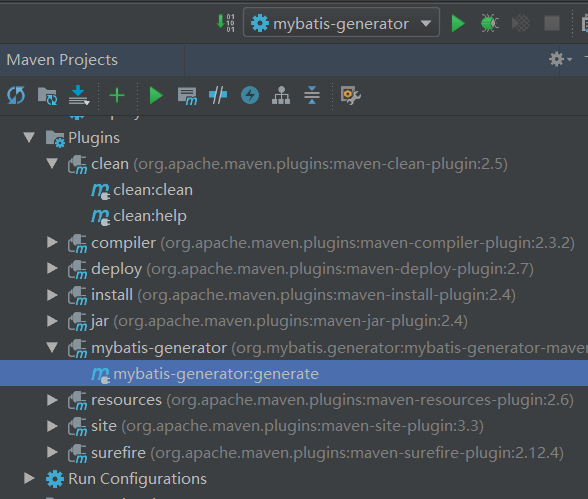The width and height of the screenshot is (588, 499).
Task: Click Download Sources and Documentation icon
Action: coord(79,95)
